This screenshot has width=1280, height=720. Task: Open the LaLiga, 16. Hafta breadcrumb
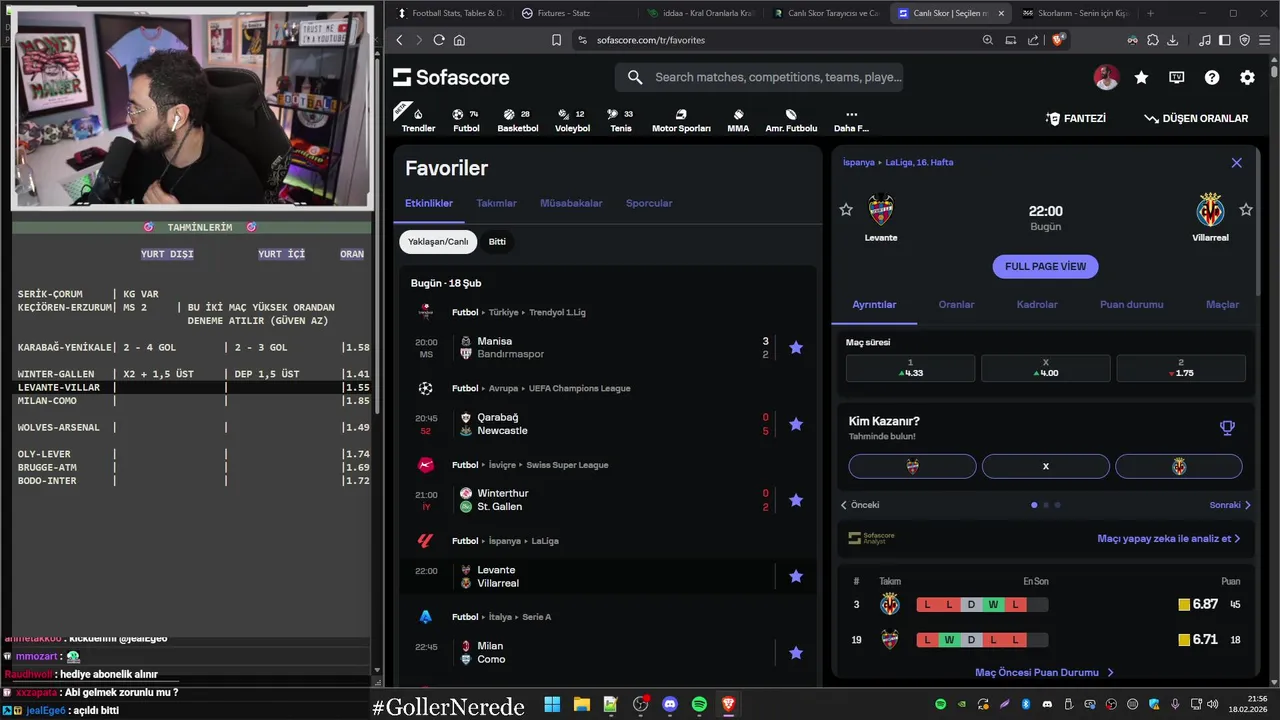[919, 162]
